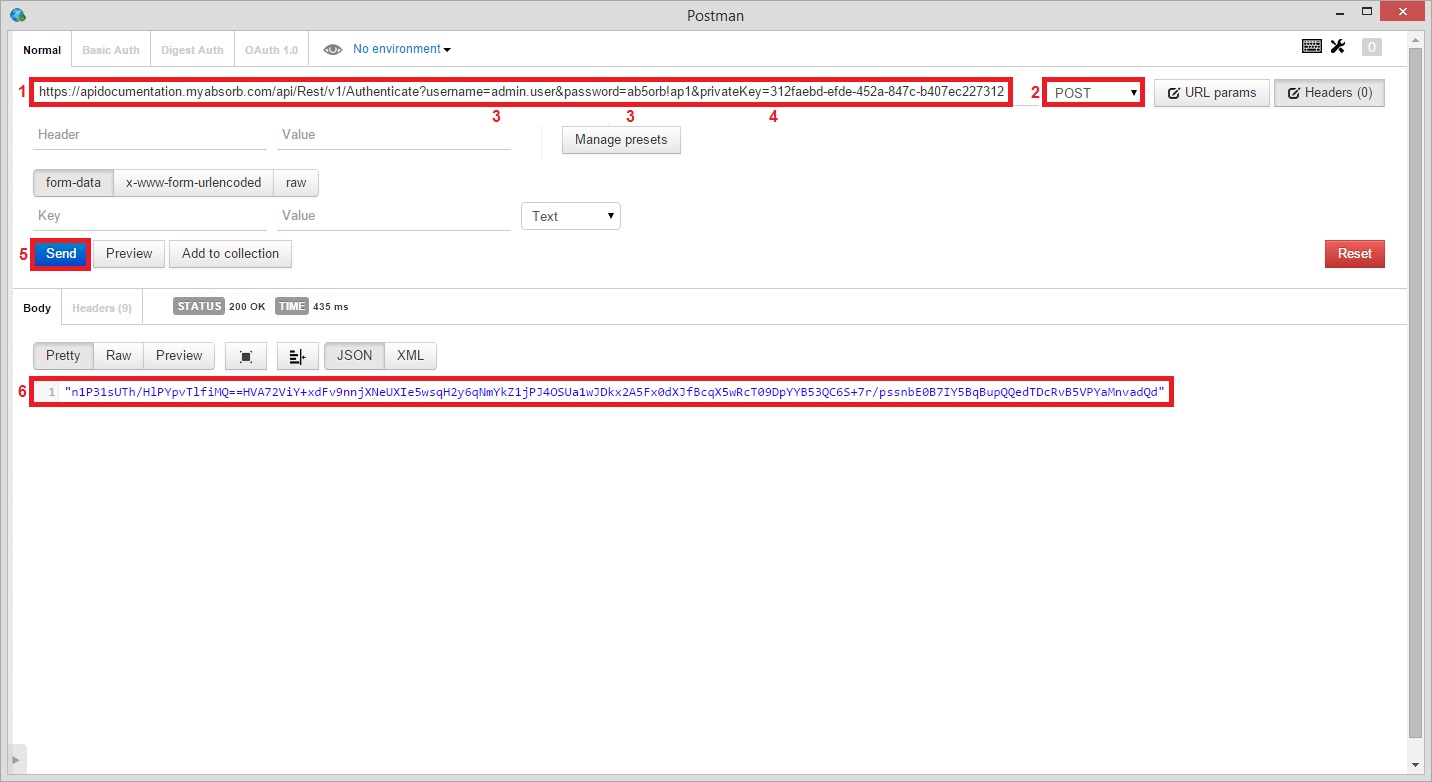Switch to the OAuth 1.0 tab

(x=271, y=50)
